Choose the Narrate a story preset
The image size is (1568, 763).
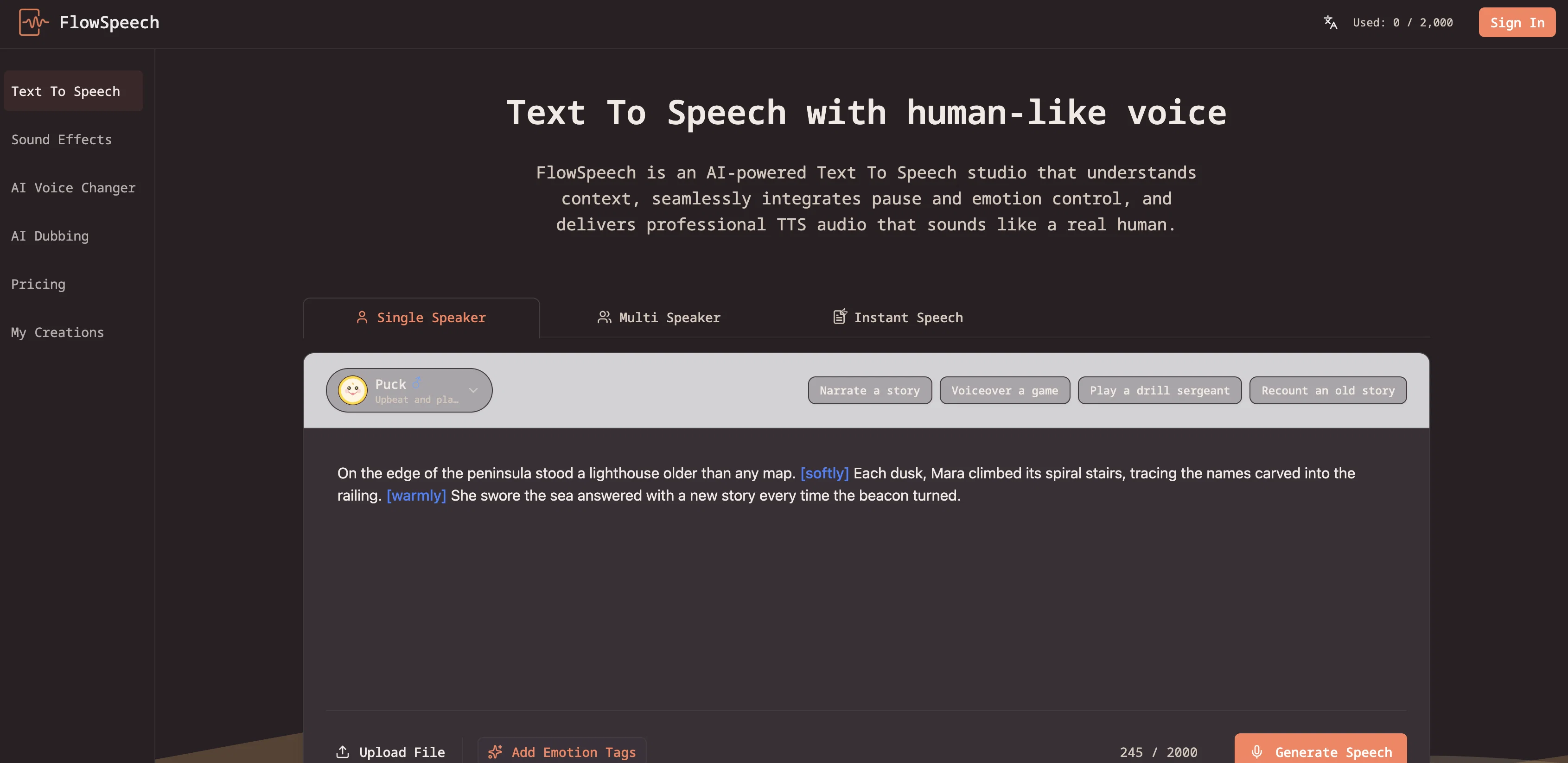[870, 390]
